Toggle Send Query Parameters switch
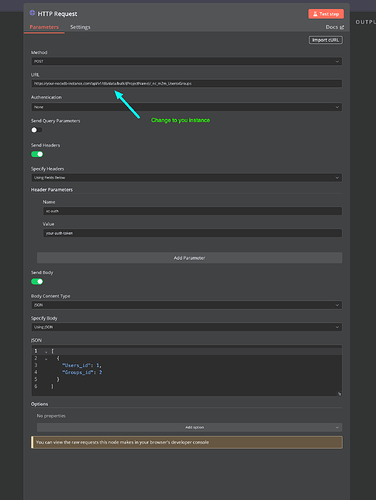Screen dimensions: 376x500 point(37,130)
